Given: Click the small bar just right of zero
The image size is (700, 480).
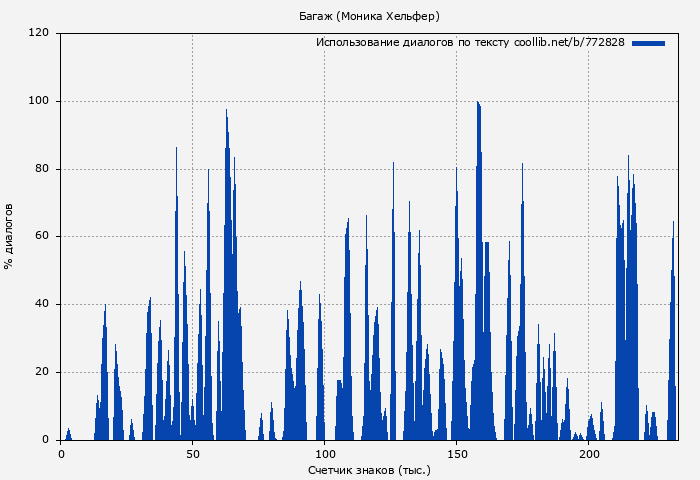Looking at the screenshot, I should point(68,435).
